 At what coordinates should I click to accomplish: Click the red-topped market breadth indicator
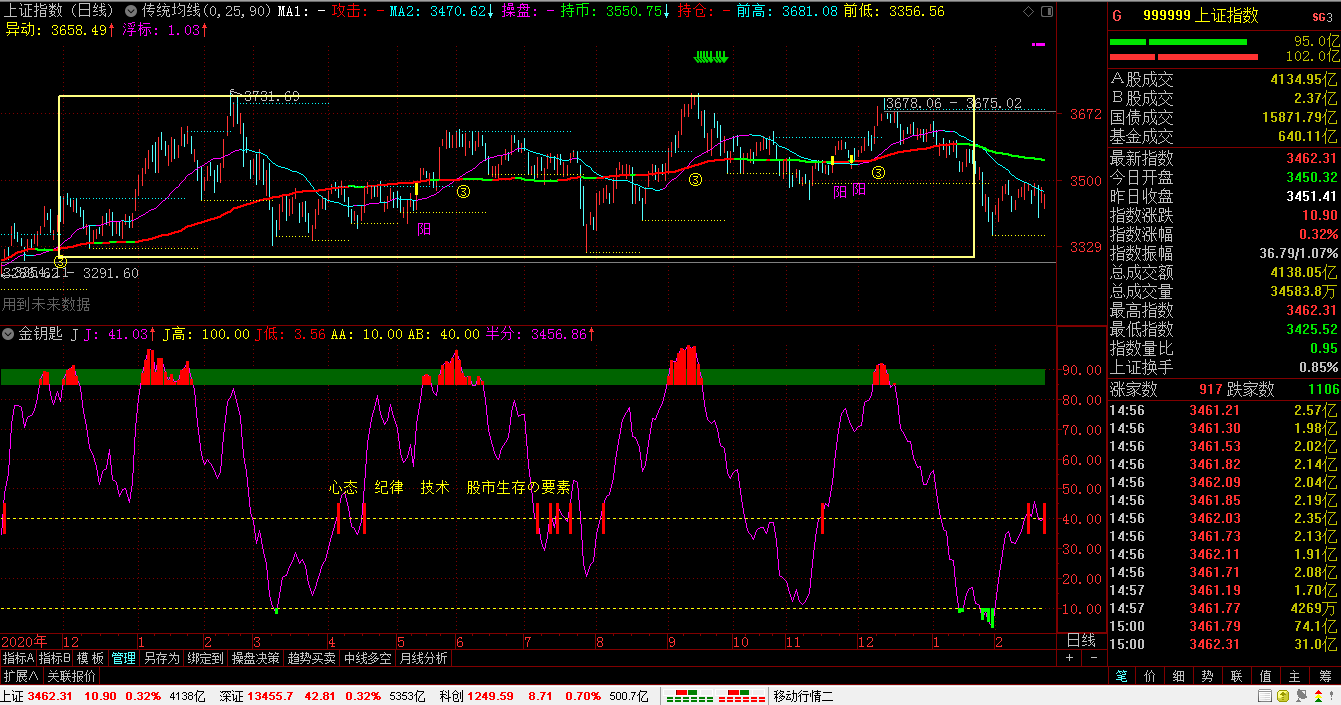coord(739,696)
